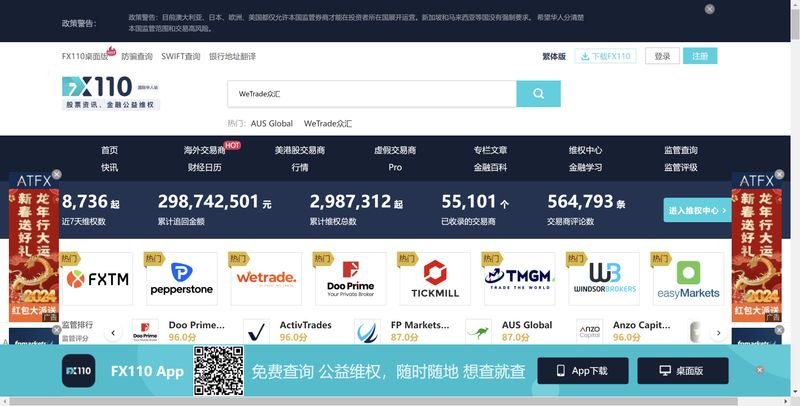Screen dimensions: 800x406
Task: Click the search magnifier button
Action: pyautogui.click(x=538, y=94)
